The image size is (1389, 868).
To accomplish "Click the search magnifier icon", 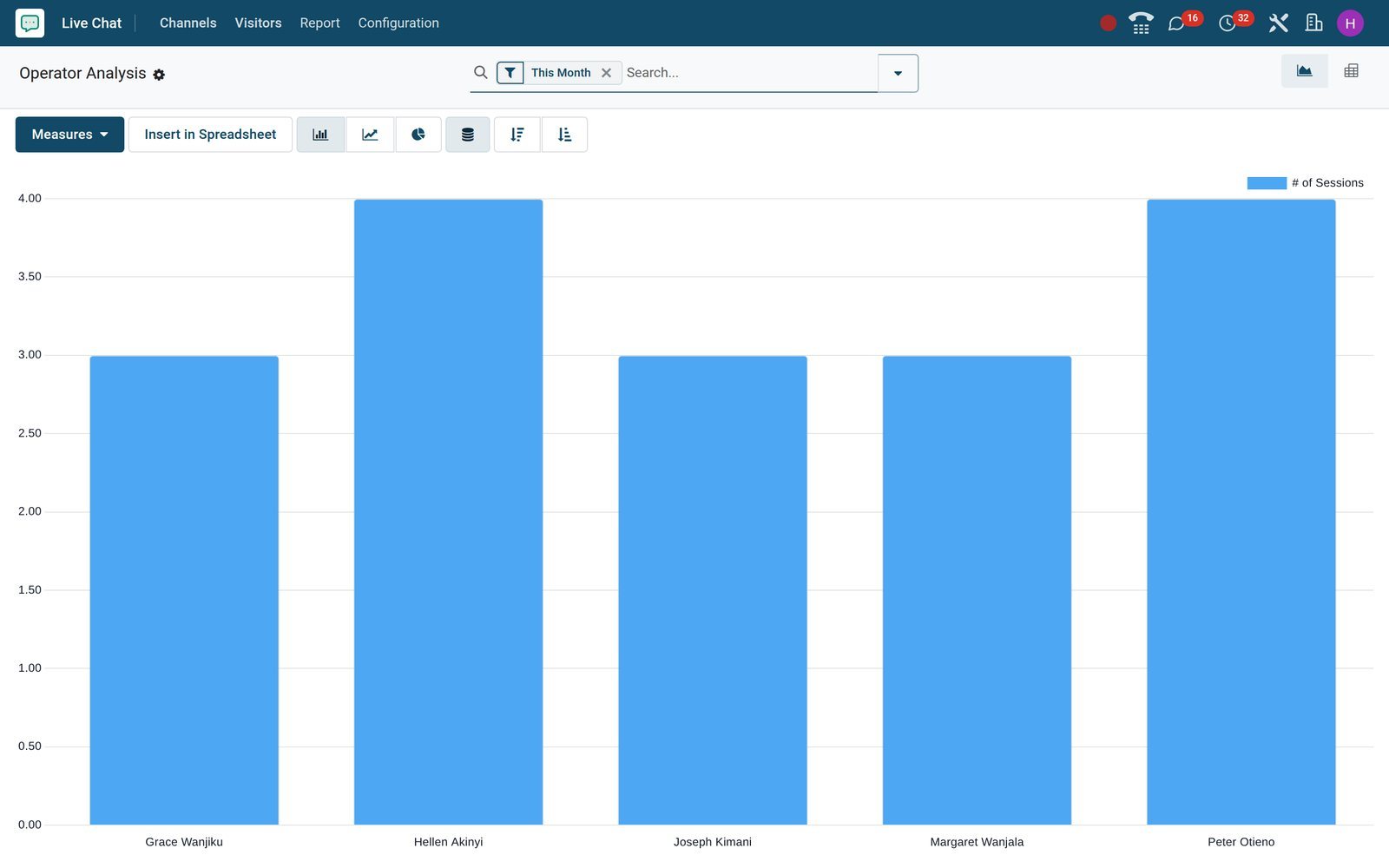I will point(480,72).
